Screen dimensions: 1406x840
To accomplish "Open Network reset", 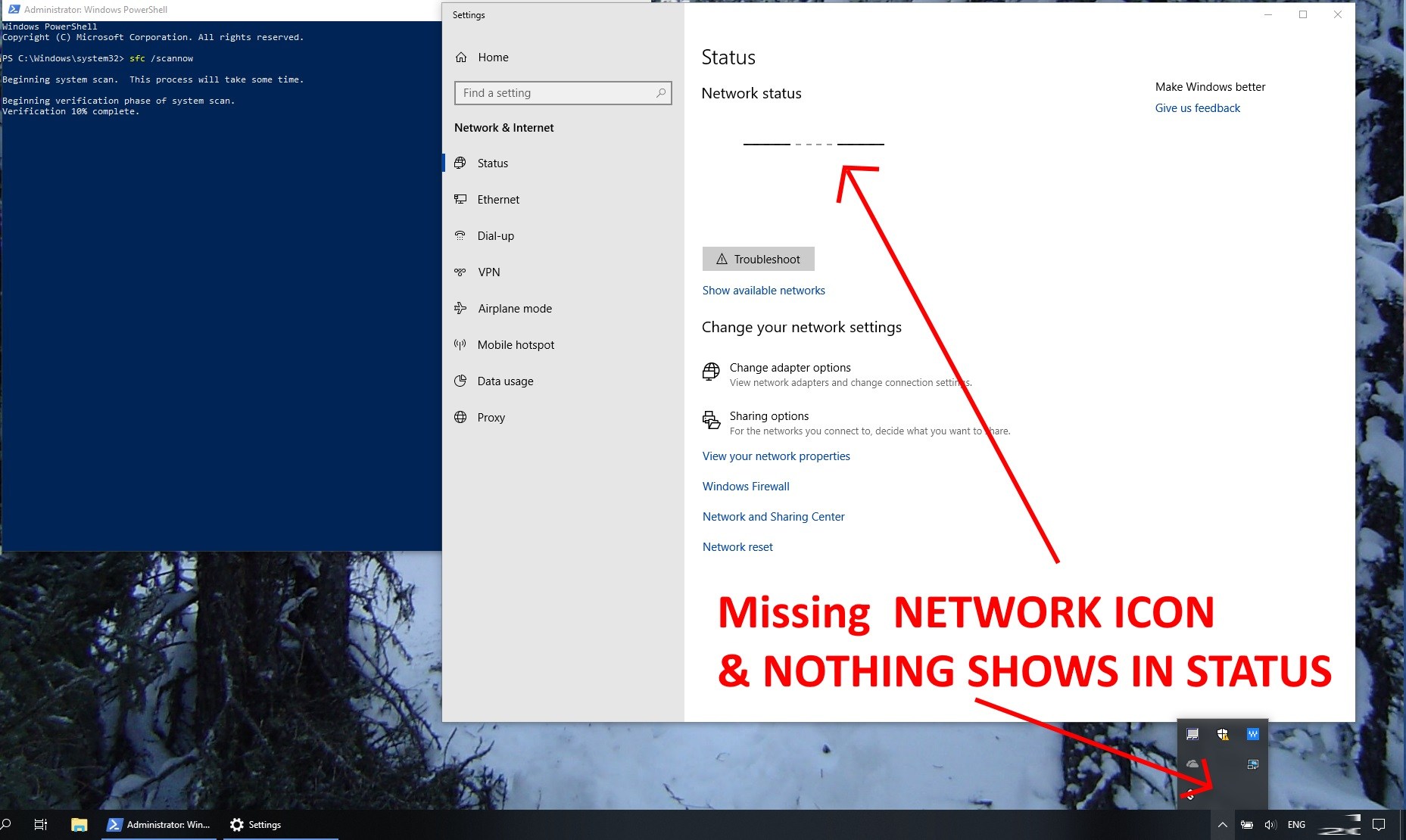I will click(737, 546).
